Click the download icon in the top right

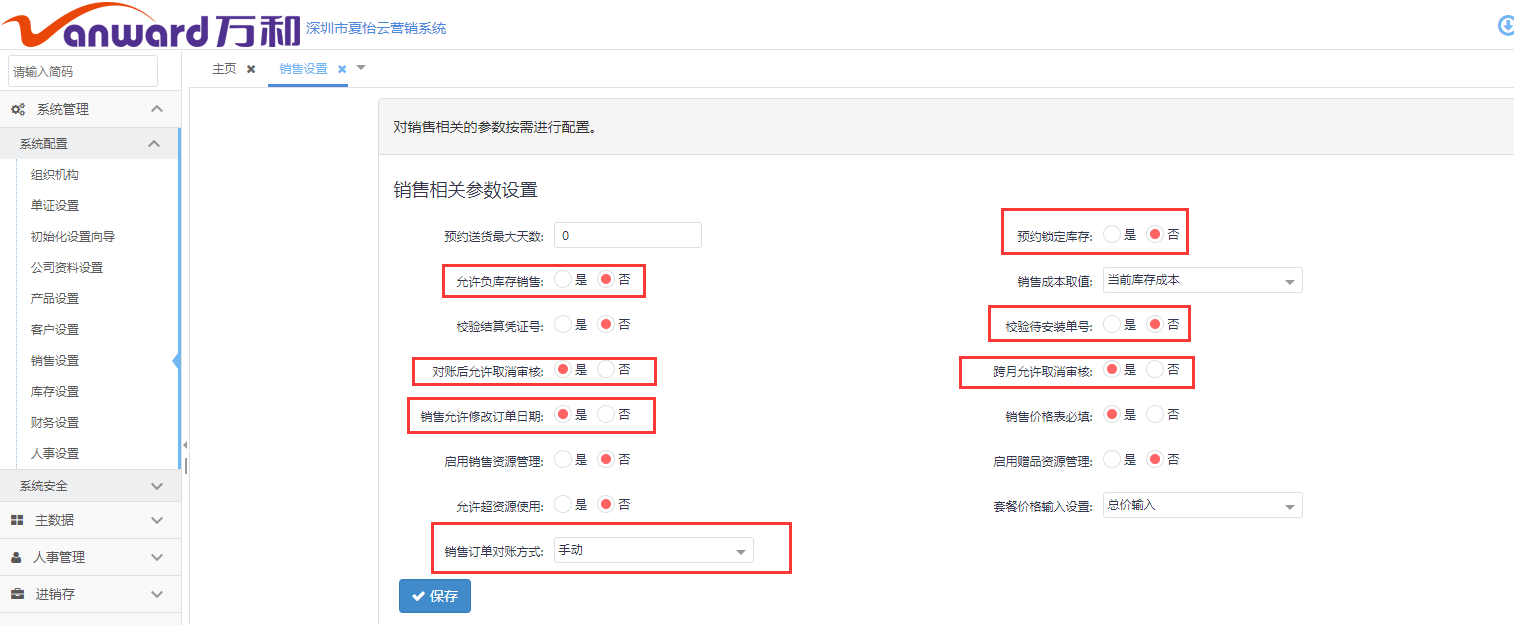[1505, 26]
